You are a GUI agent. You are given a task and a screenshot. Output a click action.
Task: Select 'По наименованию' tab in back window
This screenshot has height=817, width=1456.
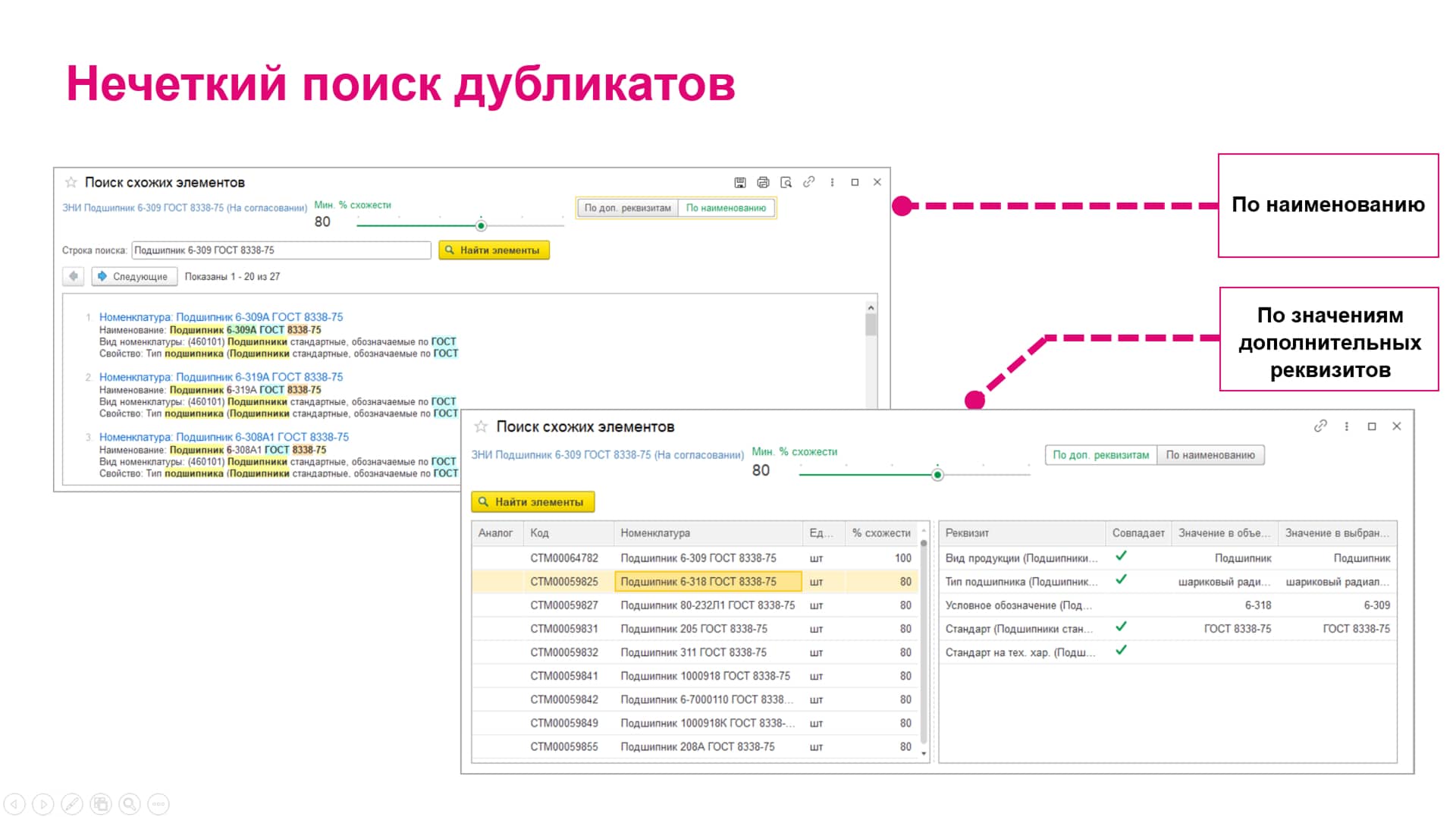(726, 208)
